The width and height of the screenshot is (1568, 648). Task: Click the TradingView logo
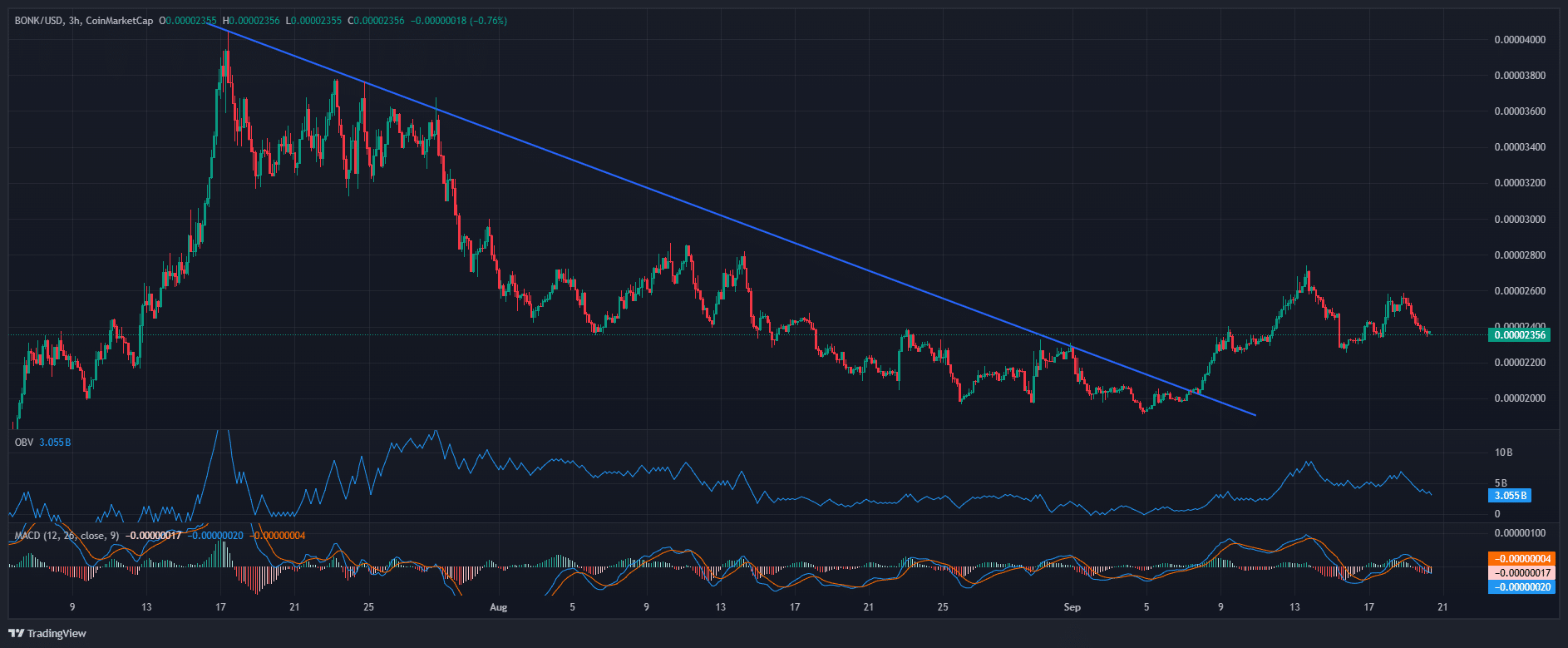pyautogui.click(x=47, y=633)
